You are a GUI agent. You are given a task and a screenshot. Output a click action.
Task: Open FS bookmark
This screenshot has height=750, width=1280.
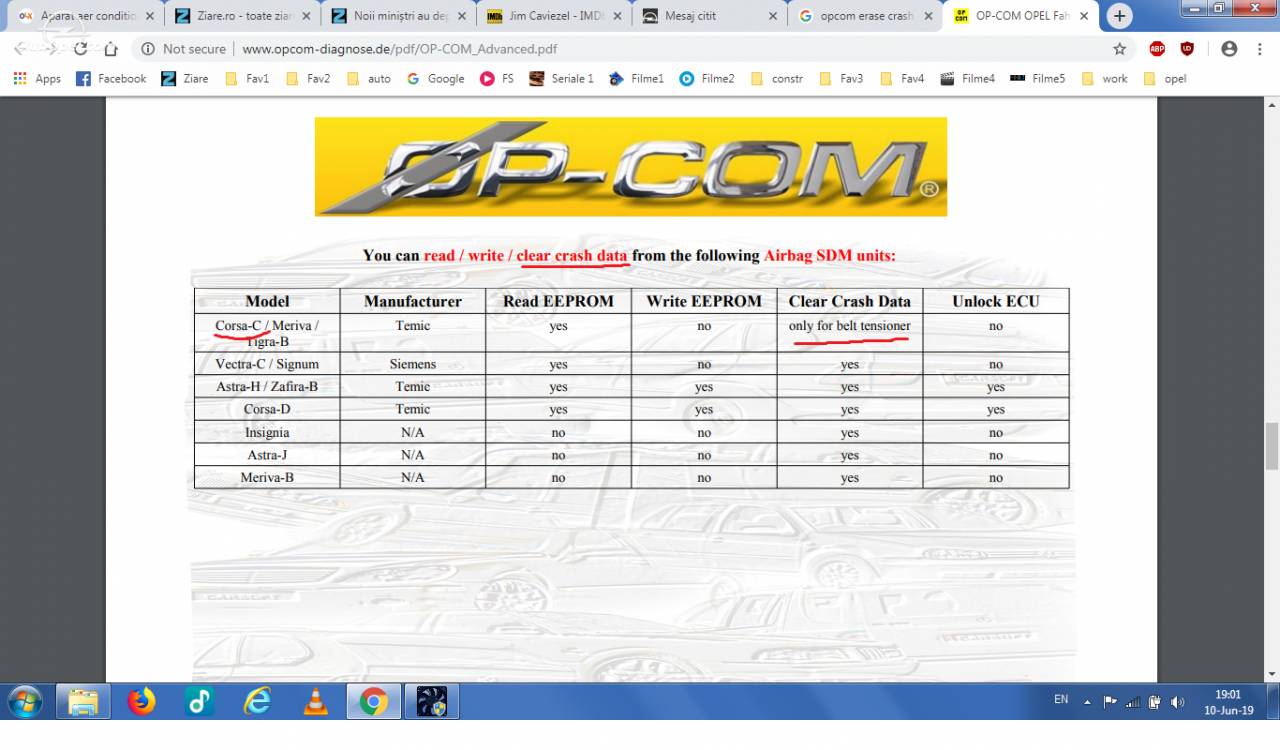(x=497, y=79)
